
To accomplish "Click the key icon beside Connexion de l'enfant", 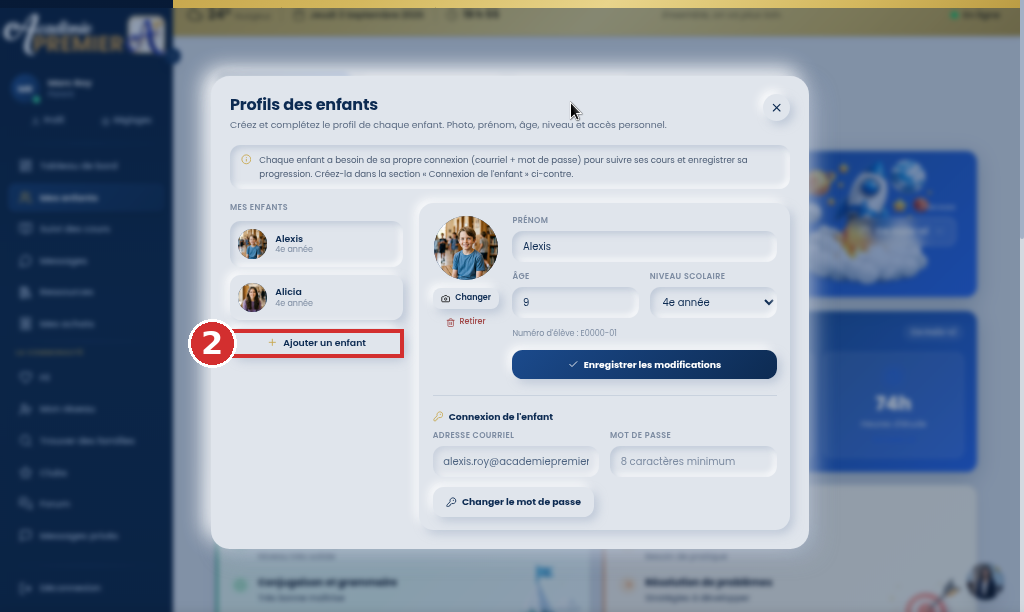I will pyautogui.click(x=438, y=417).
